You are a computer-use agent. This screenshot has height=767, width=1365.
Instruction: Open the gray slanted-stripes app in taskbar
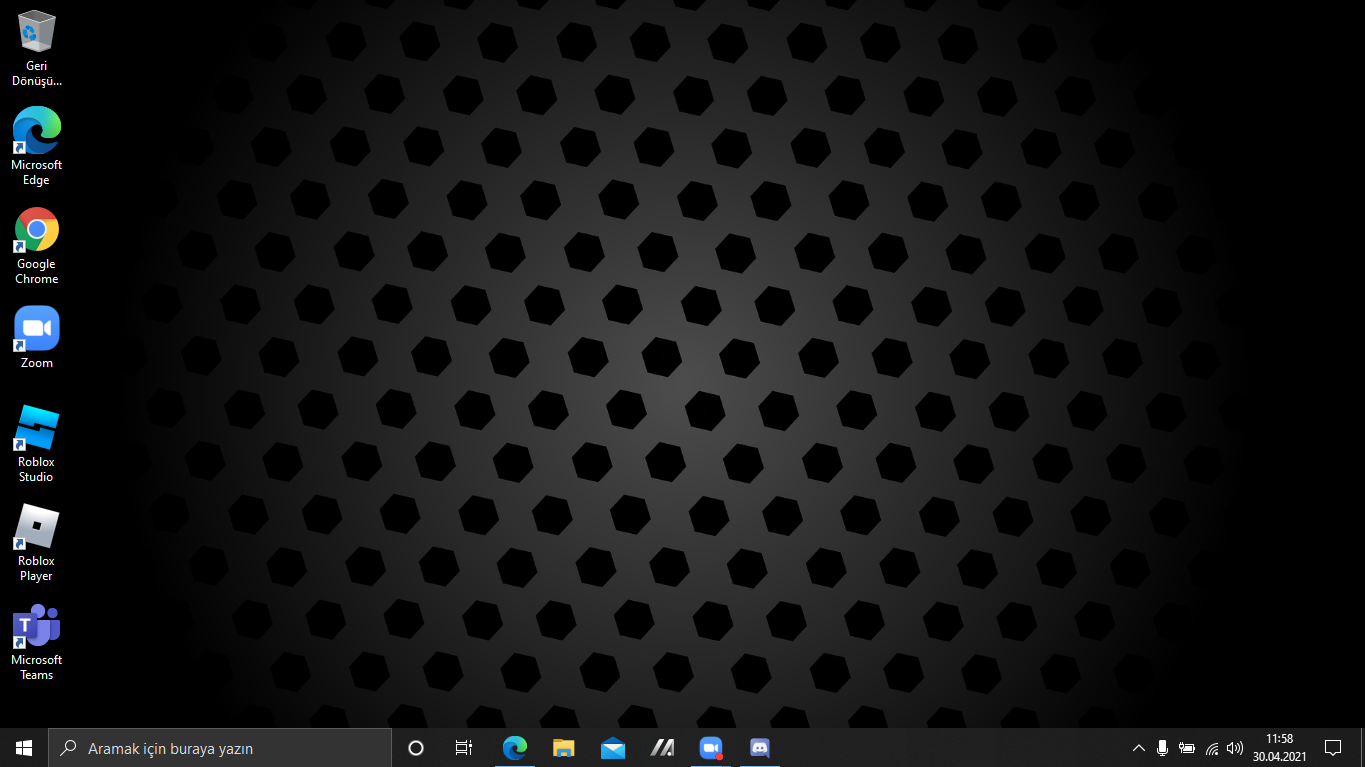point(662,748)
